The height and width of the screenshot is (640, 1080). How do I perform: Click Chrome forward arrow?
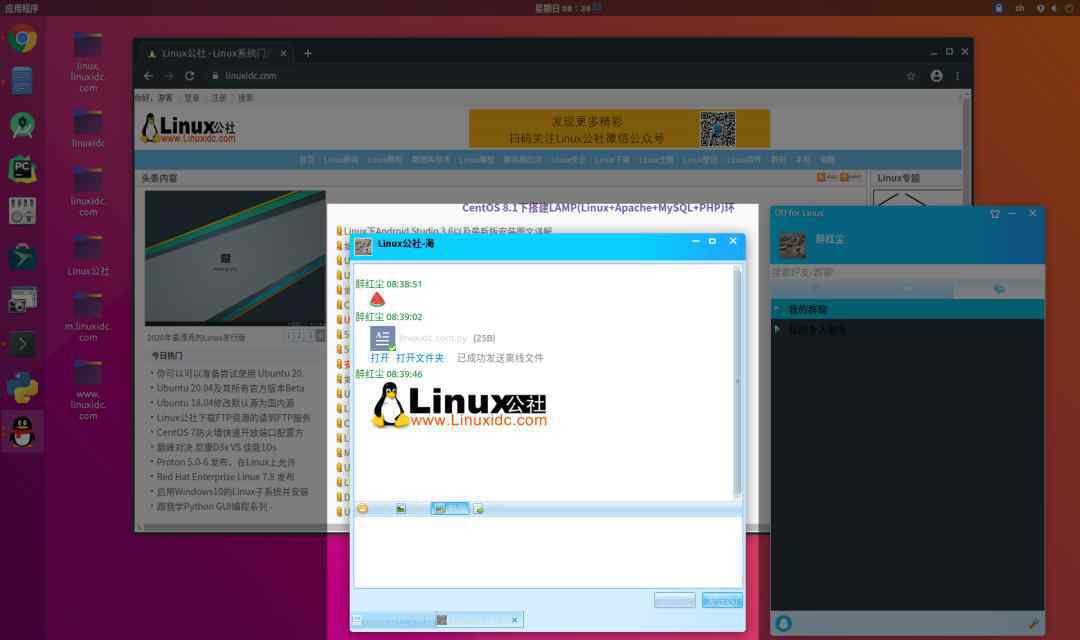(169, 76)
